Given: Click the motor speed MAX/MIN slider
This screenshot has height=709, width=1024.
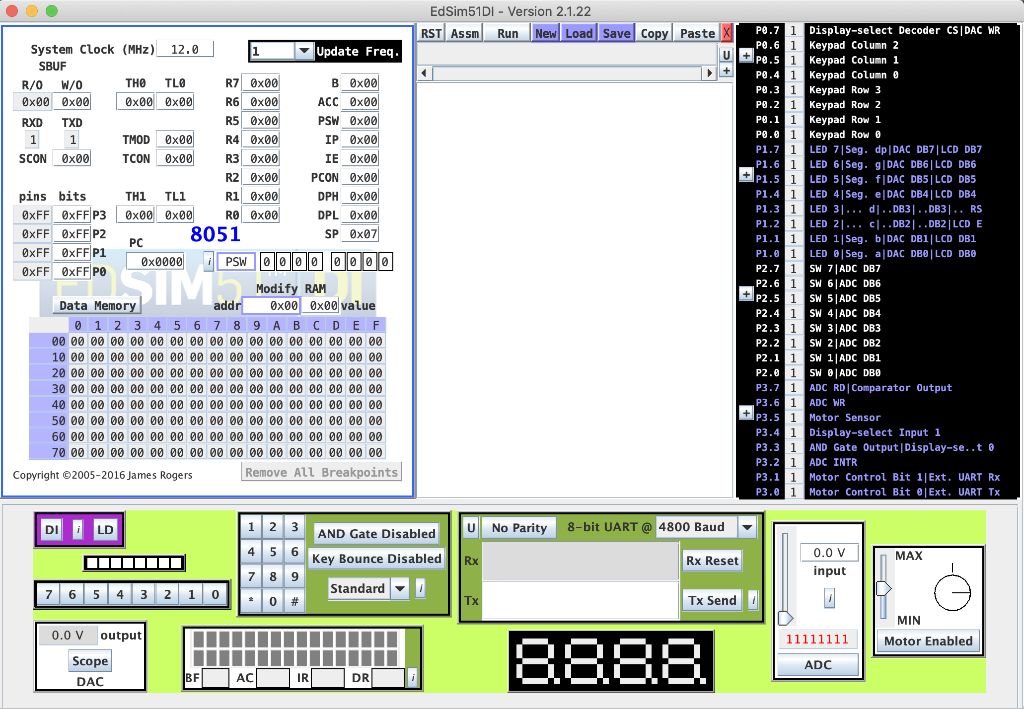Looking at the screenshot, I should [x=883, y=588].
